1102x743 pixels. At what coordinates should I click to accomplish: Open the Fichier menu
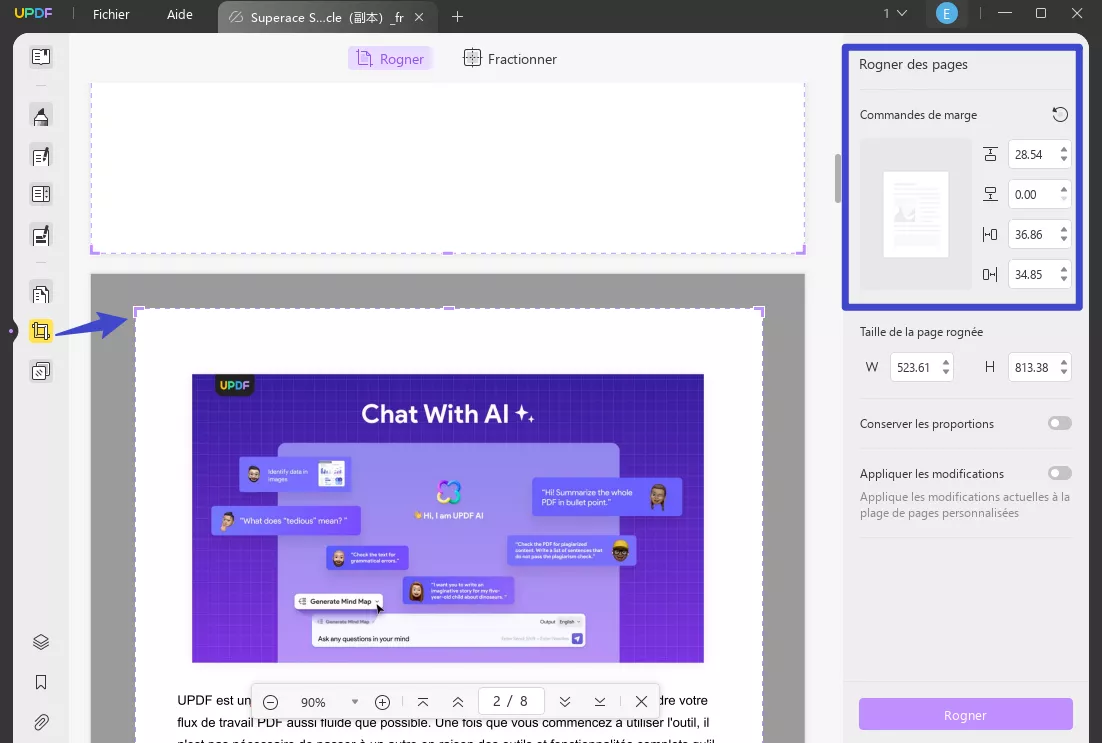click(x=111, y=14)
